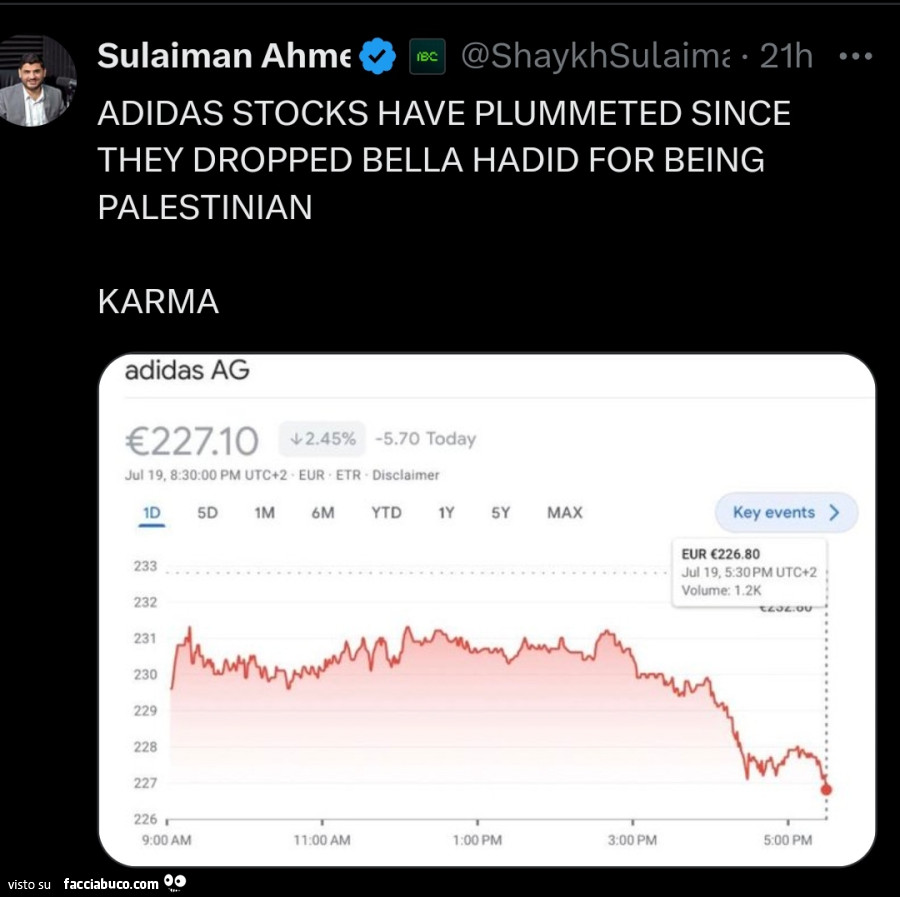Click the blue verified checkmark badge

pos(377,56)
